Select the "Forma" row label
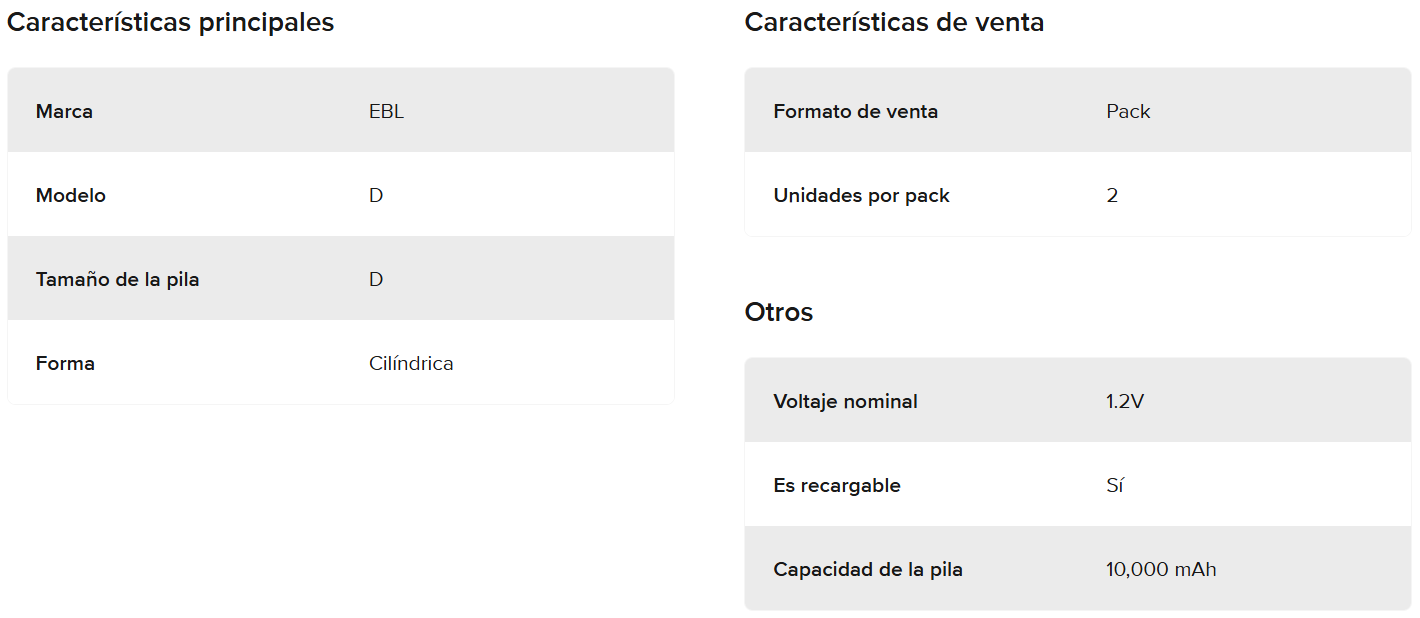Image resolution: width=1420 pixels, height=618 pixels. 65,363
